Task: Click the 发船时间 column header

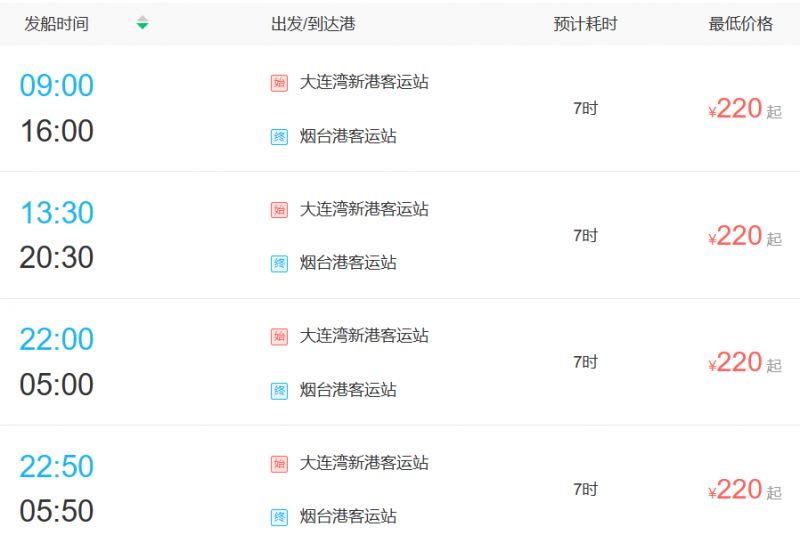Action: tap(57, 23)
